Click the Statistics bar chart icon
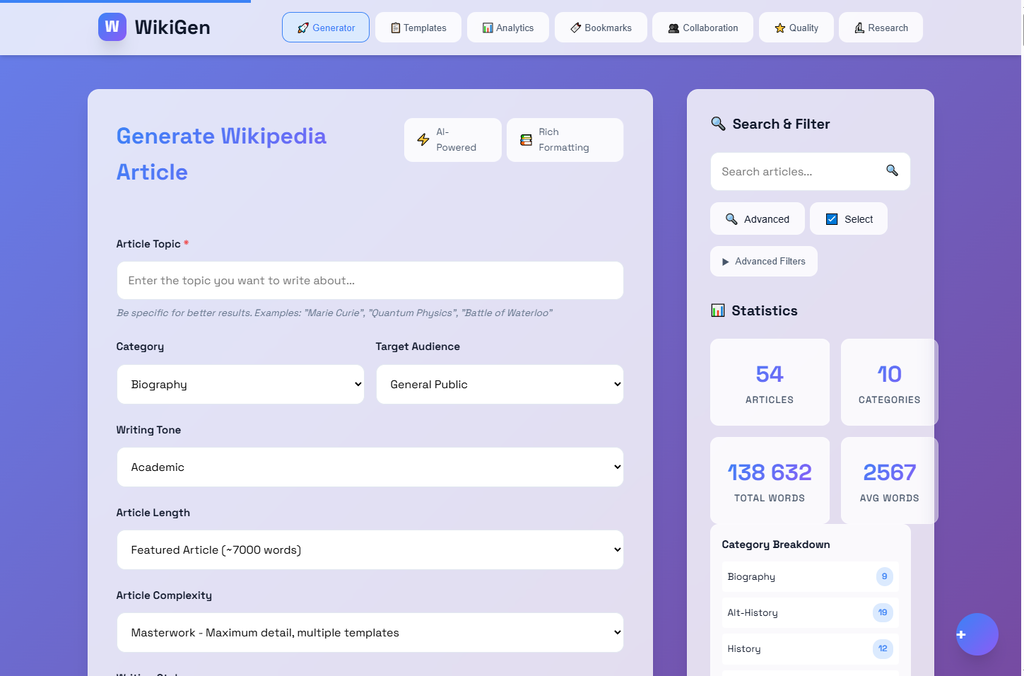Screen dimensions: 1024x676 pyautogui.click(x=717, y=311)
